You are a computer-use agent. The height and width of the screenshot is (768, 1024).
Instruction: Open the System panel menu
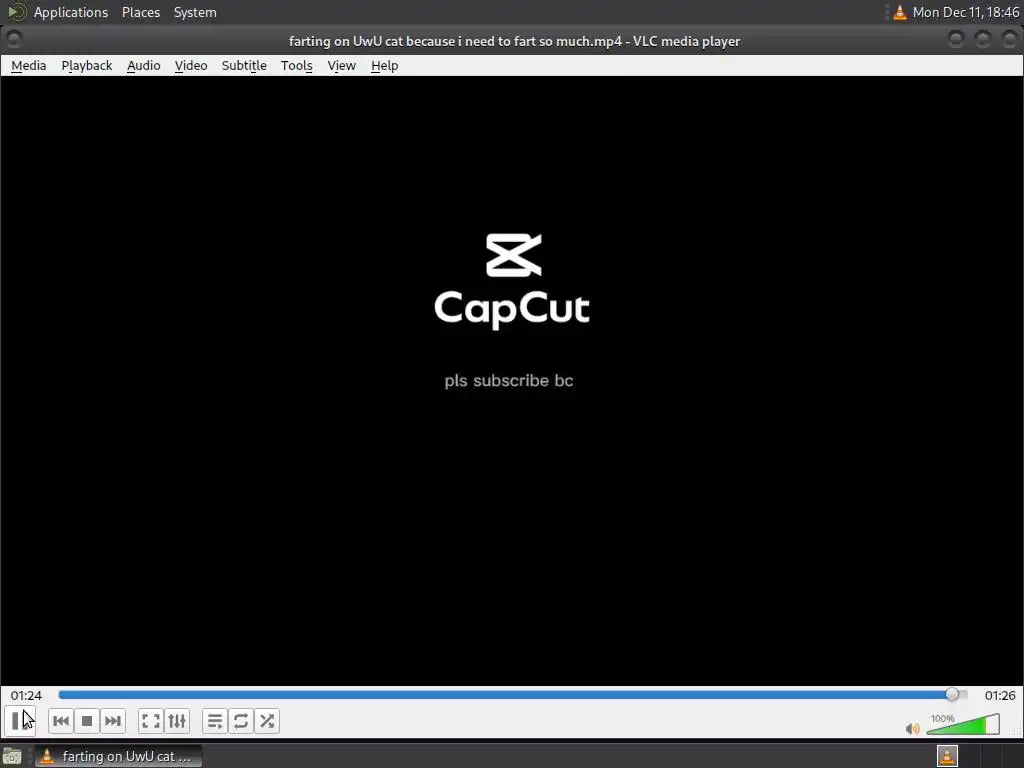pos(195,12)
